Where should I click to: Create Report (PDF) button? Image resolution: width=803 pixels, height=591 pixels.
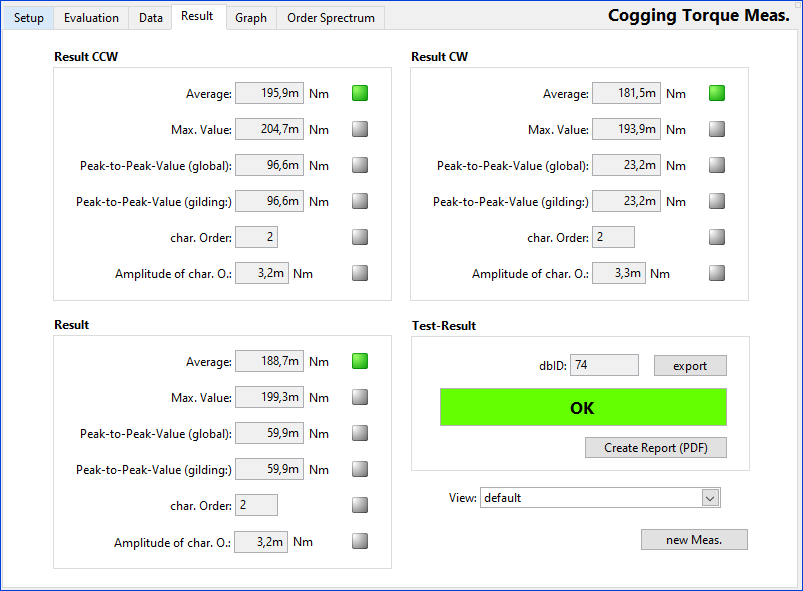pyautogui.click(x=656, y=448)
